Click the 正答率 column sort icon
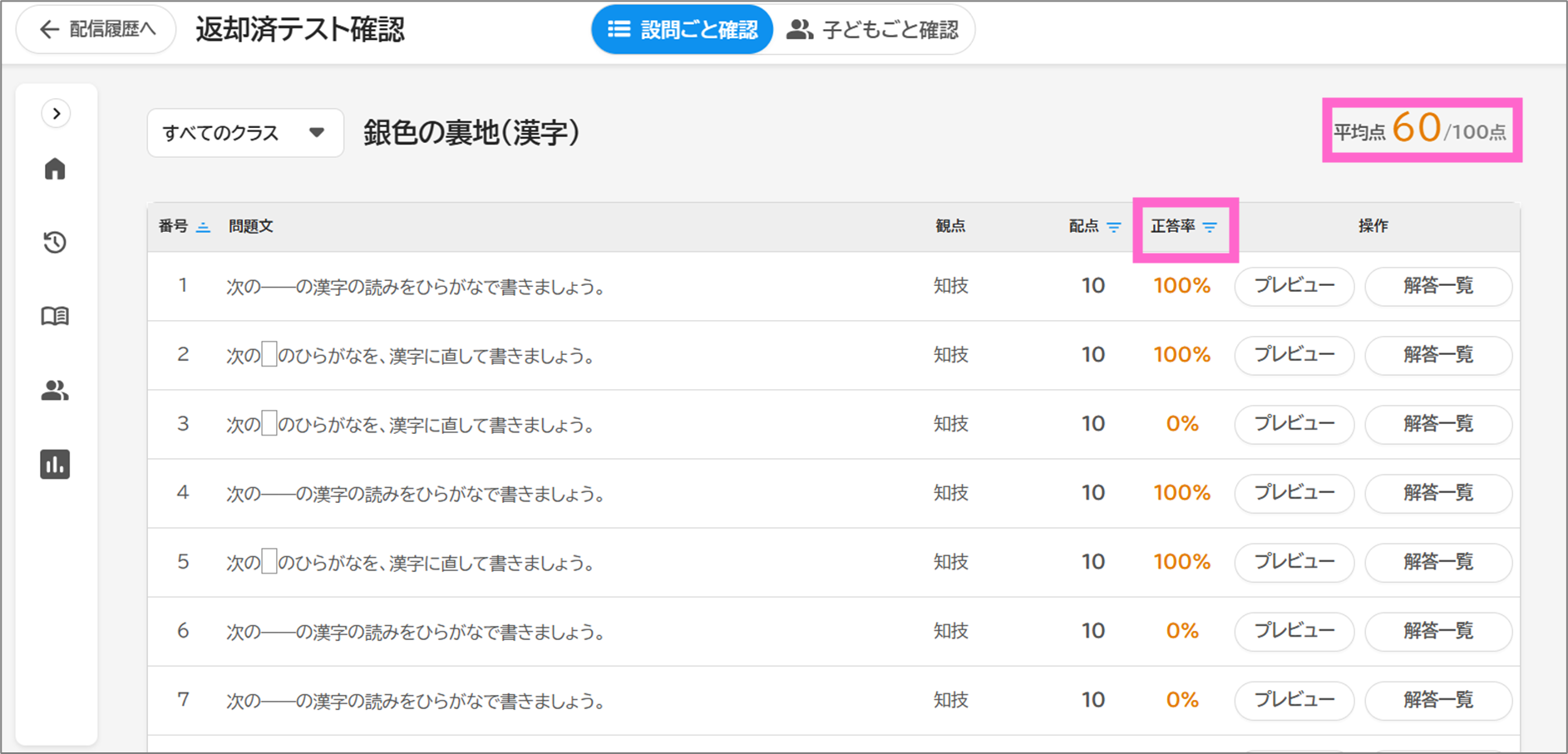 click(1210, 227)
